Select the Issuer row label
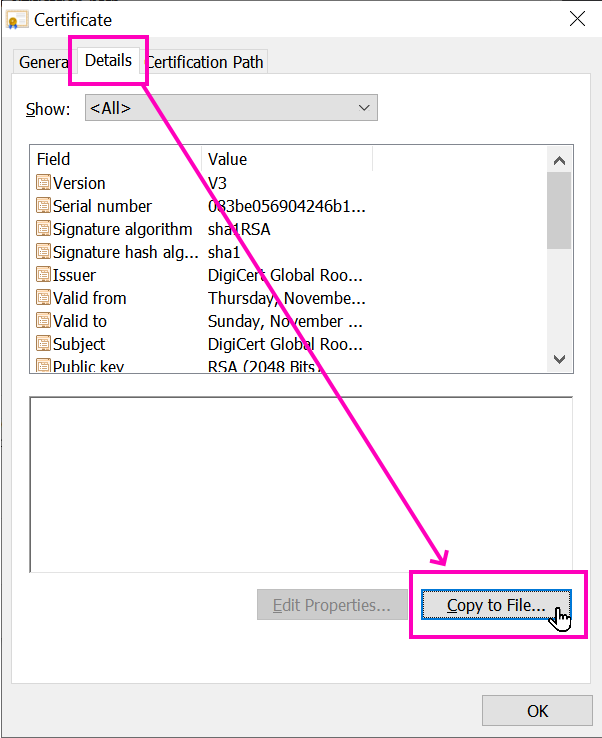 pos(74,275)
